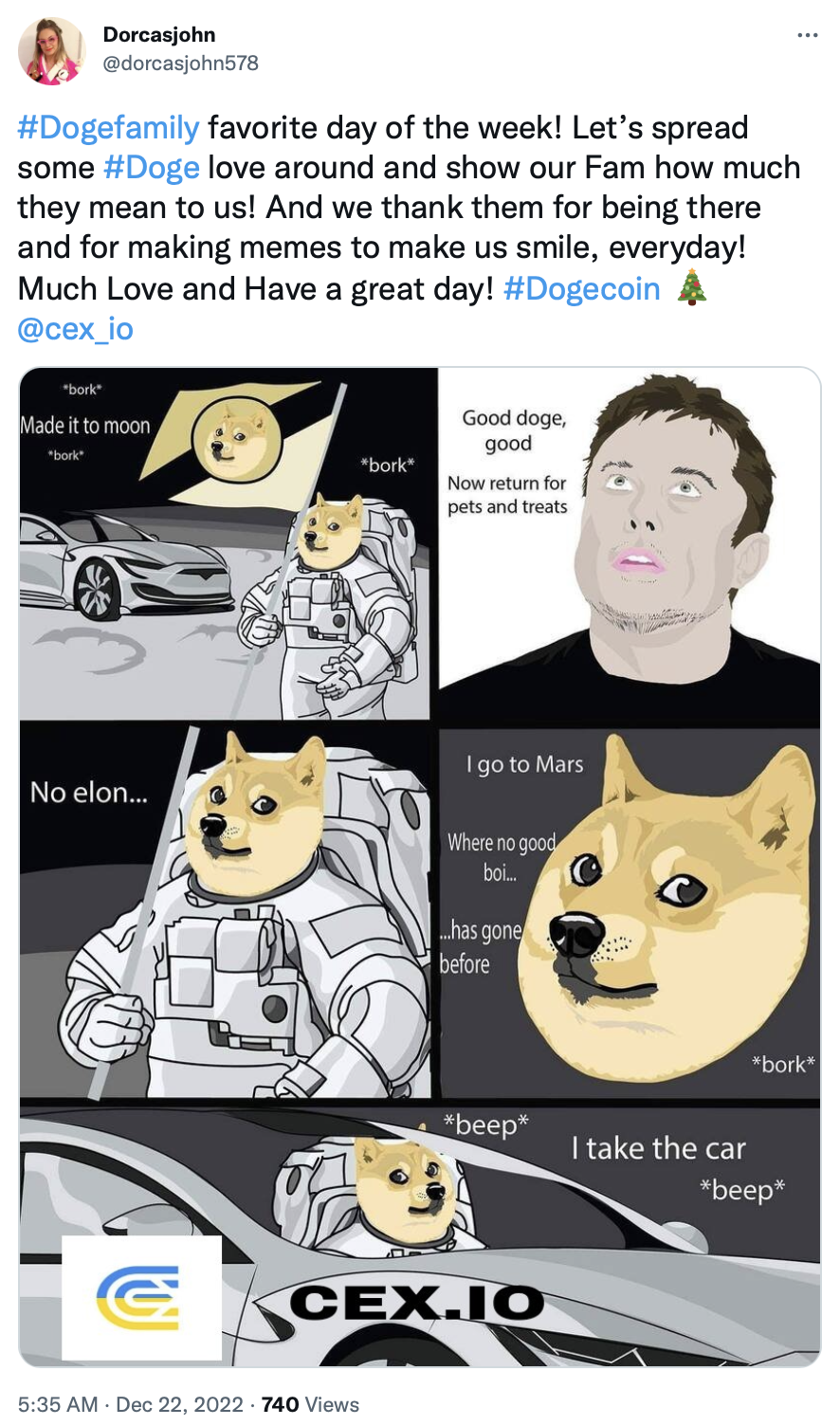Viewport: 840px width, 1426px height.
Task: Open the @dorcasjohn578 handle
Action: tap(180, 63)
